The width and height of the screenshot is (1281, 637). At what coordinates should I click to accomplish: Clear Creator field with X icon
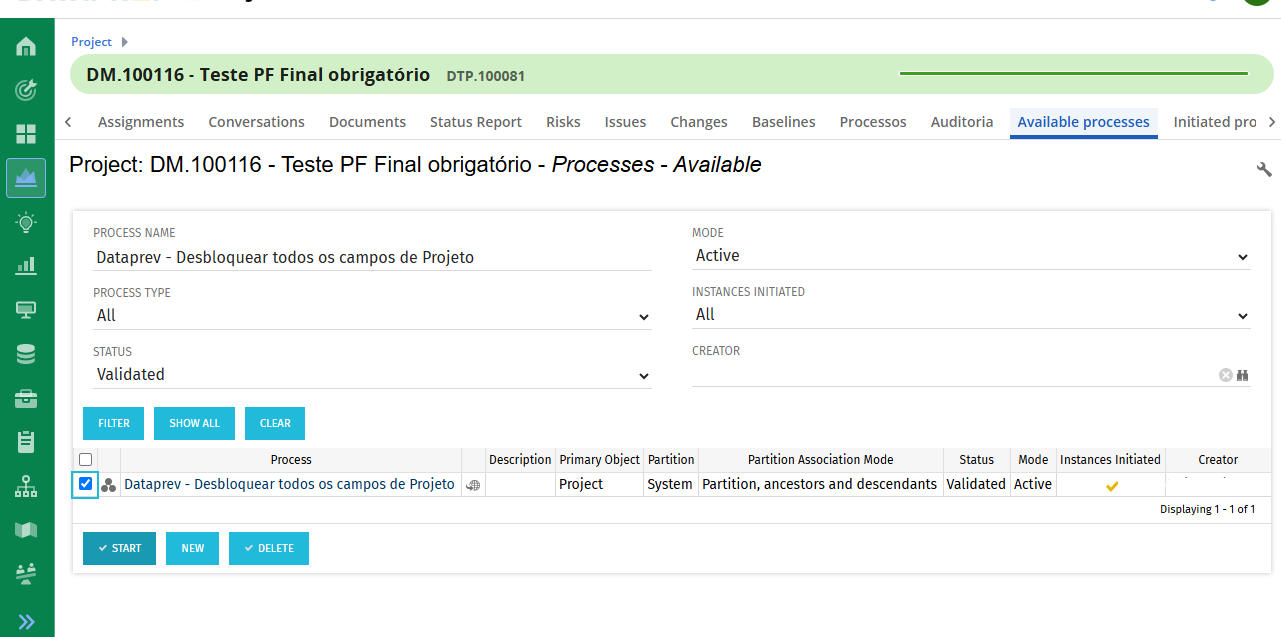coord(1225,375)
